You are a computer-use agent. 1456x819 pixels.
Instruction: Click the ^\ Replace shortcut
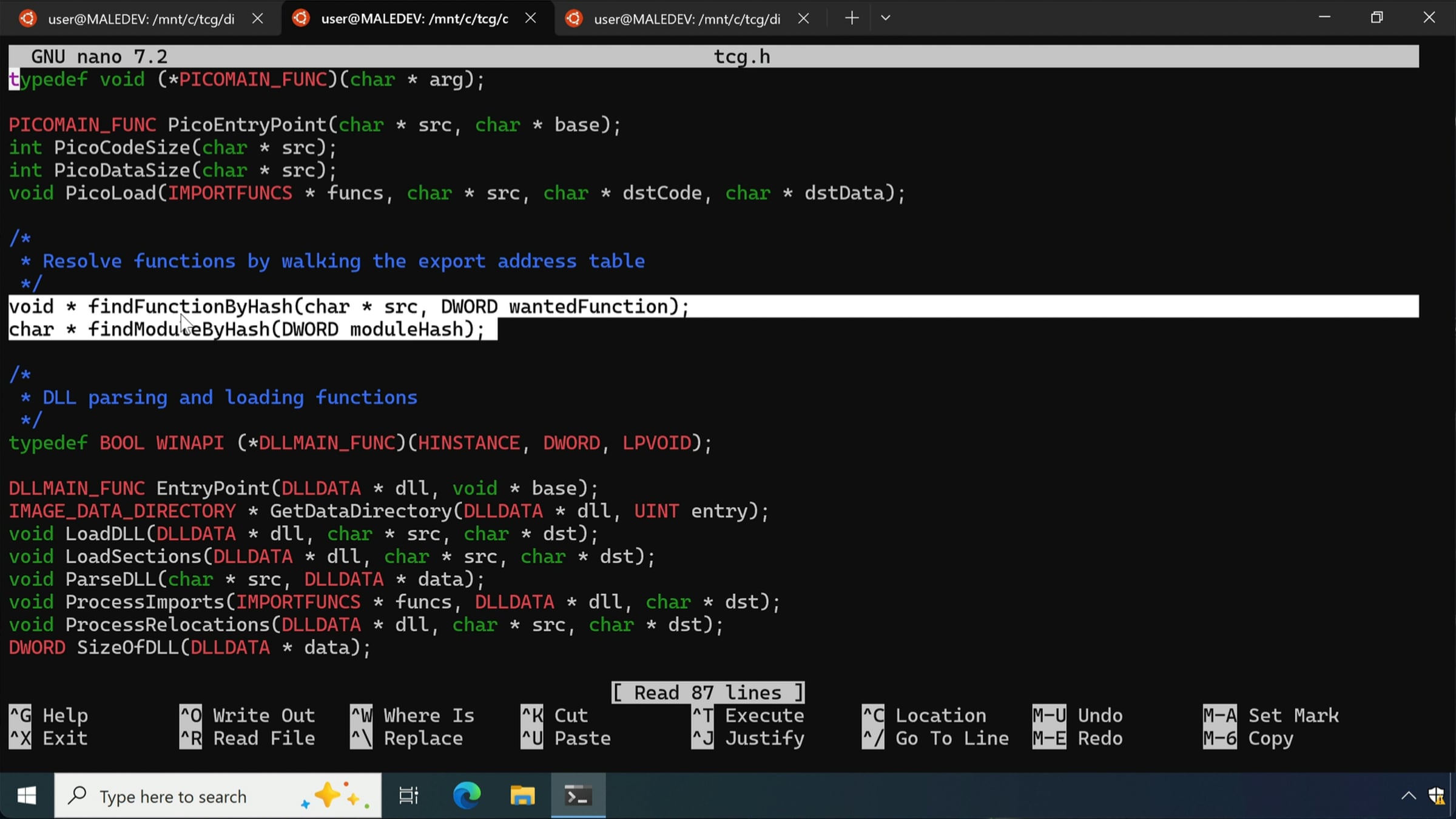[x=406, y=738]
